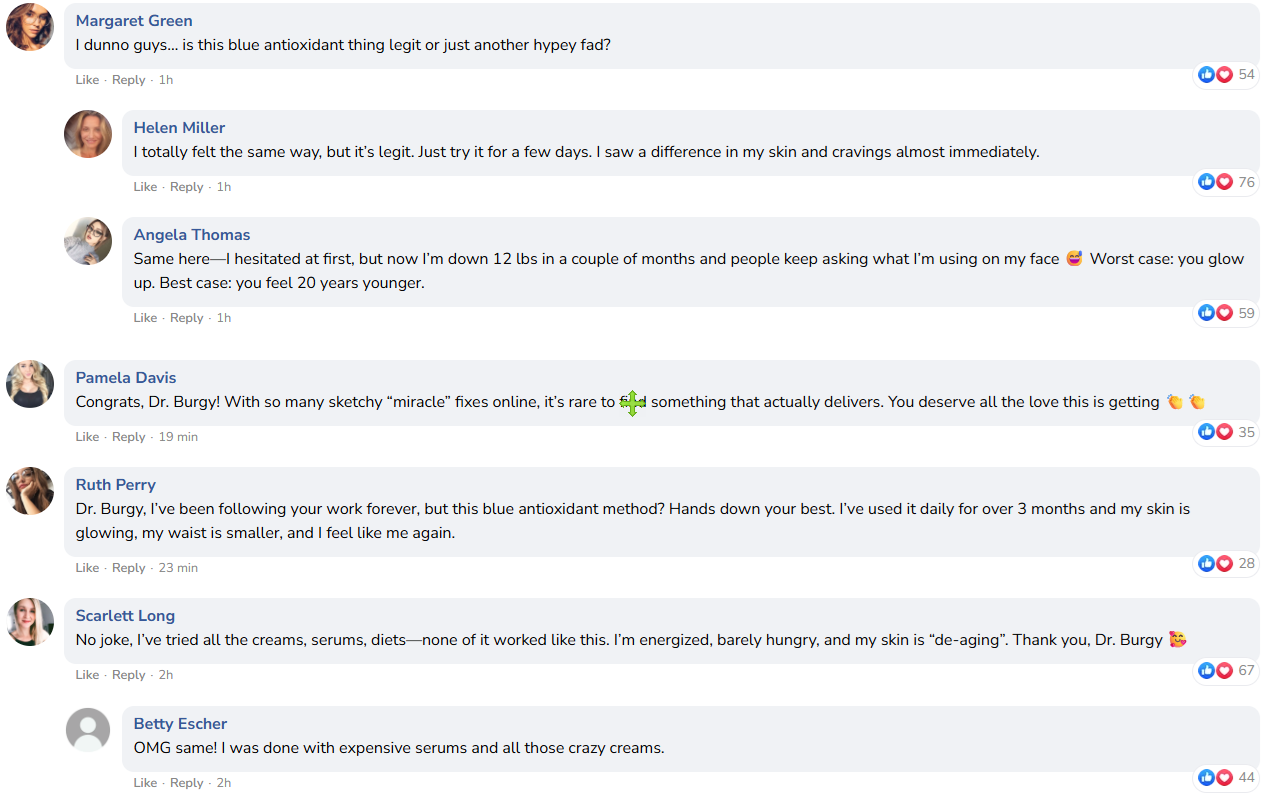The width and height of the screenshot is (1265, 799).
Task: Click the Pamela Davis name link
Action: click(126, 378)
